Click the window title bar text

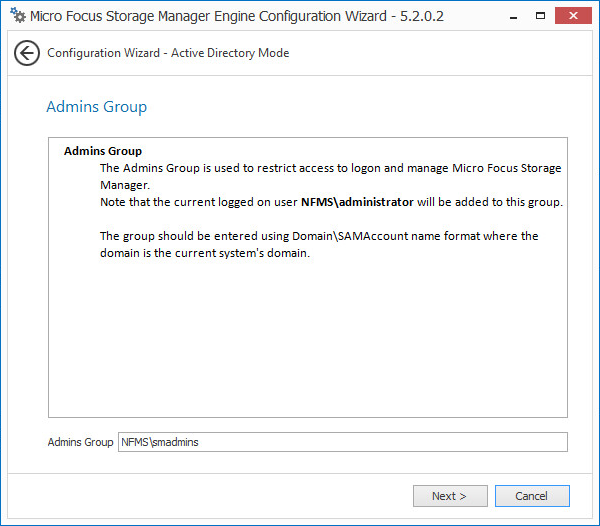click(x=236, y=17)
